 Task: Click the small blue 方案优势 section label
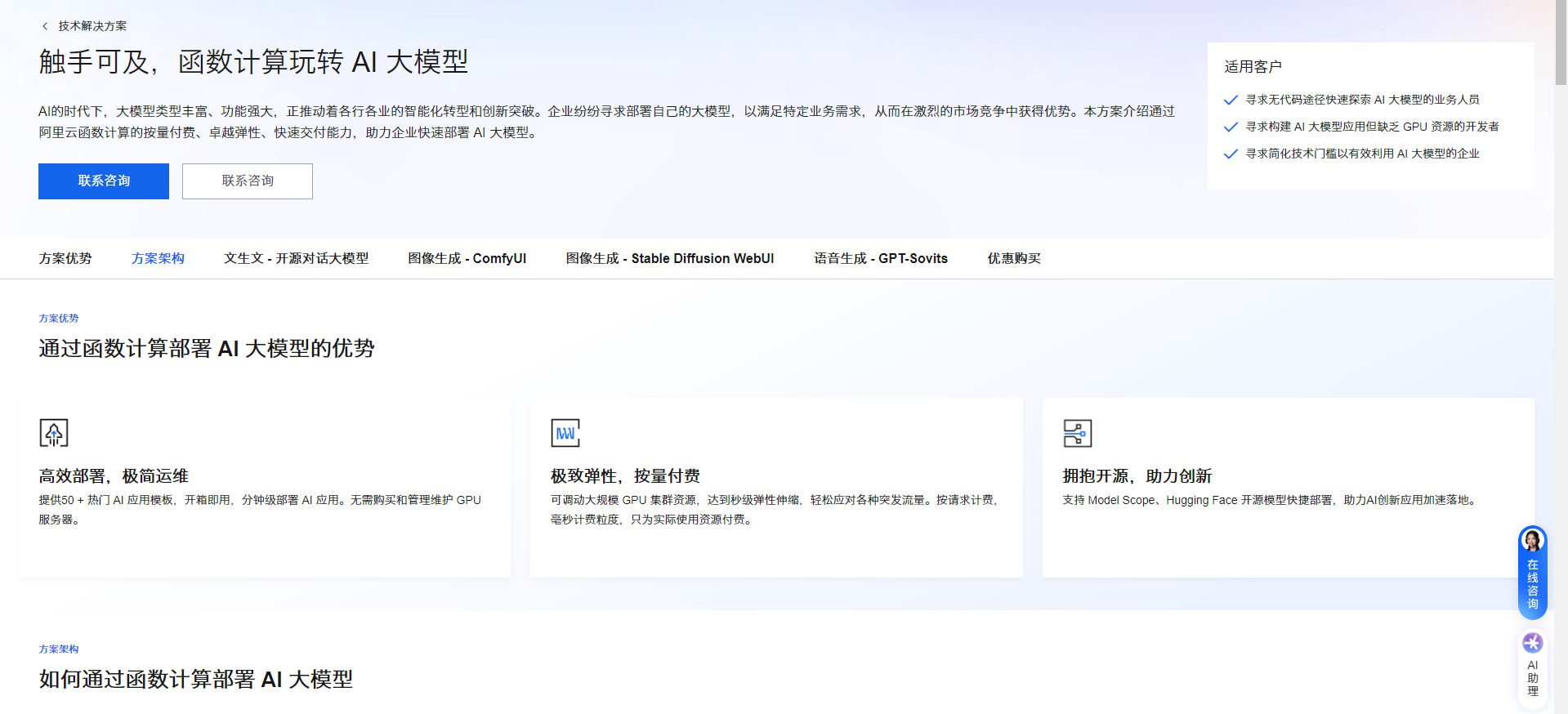(59, 319)
